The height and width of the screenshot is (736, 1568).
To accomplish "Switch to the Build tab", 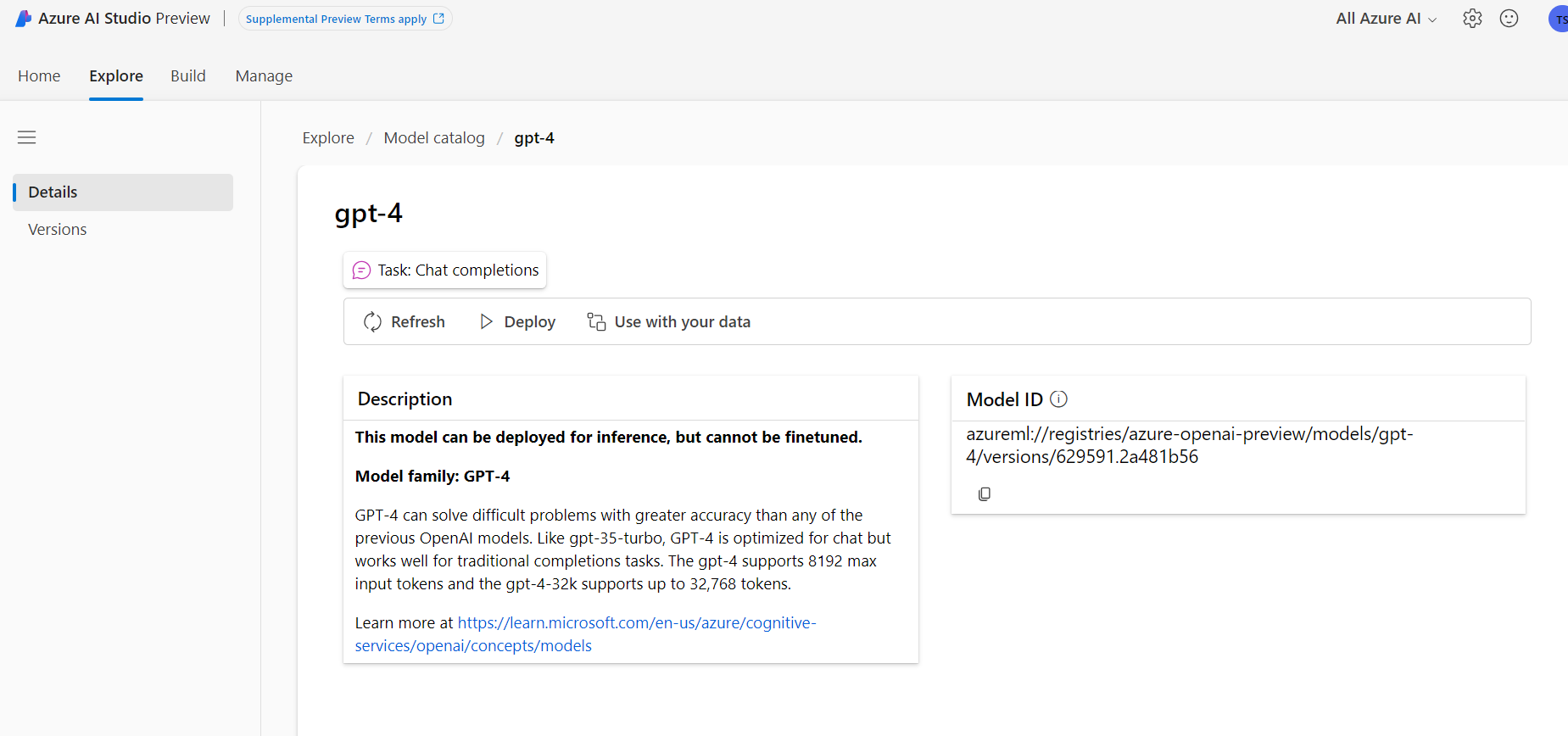I will pos(188,76).
